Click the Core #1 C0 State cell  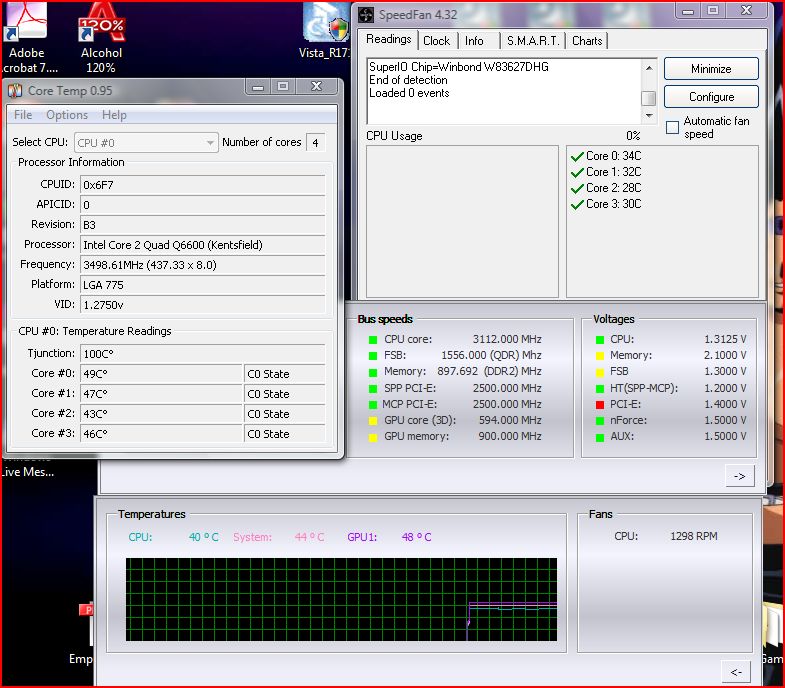tap(285, 394)
